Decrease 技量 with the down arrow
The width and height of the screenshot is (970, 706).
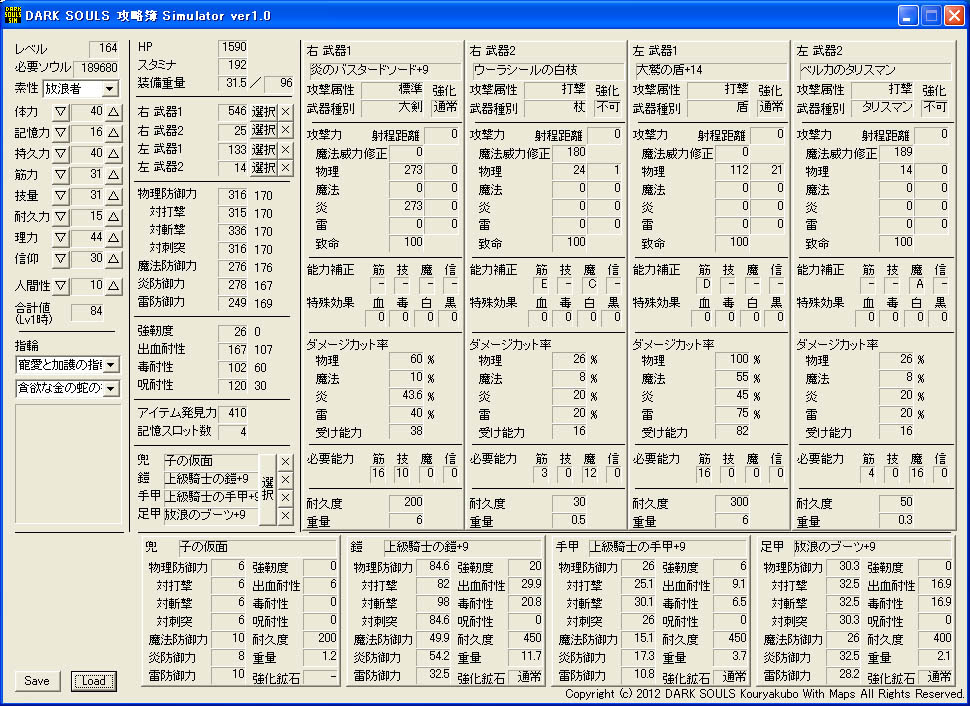(x=60, y=196)
